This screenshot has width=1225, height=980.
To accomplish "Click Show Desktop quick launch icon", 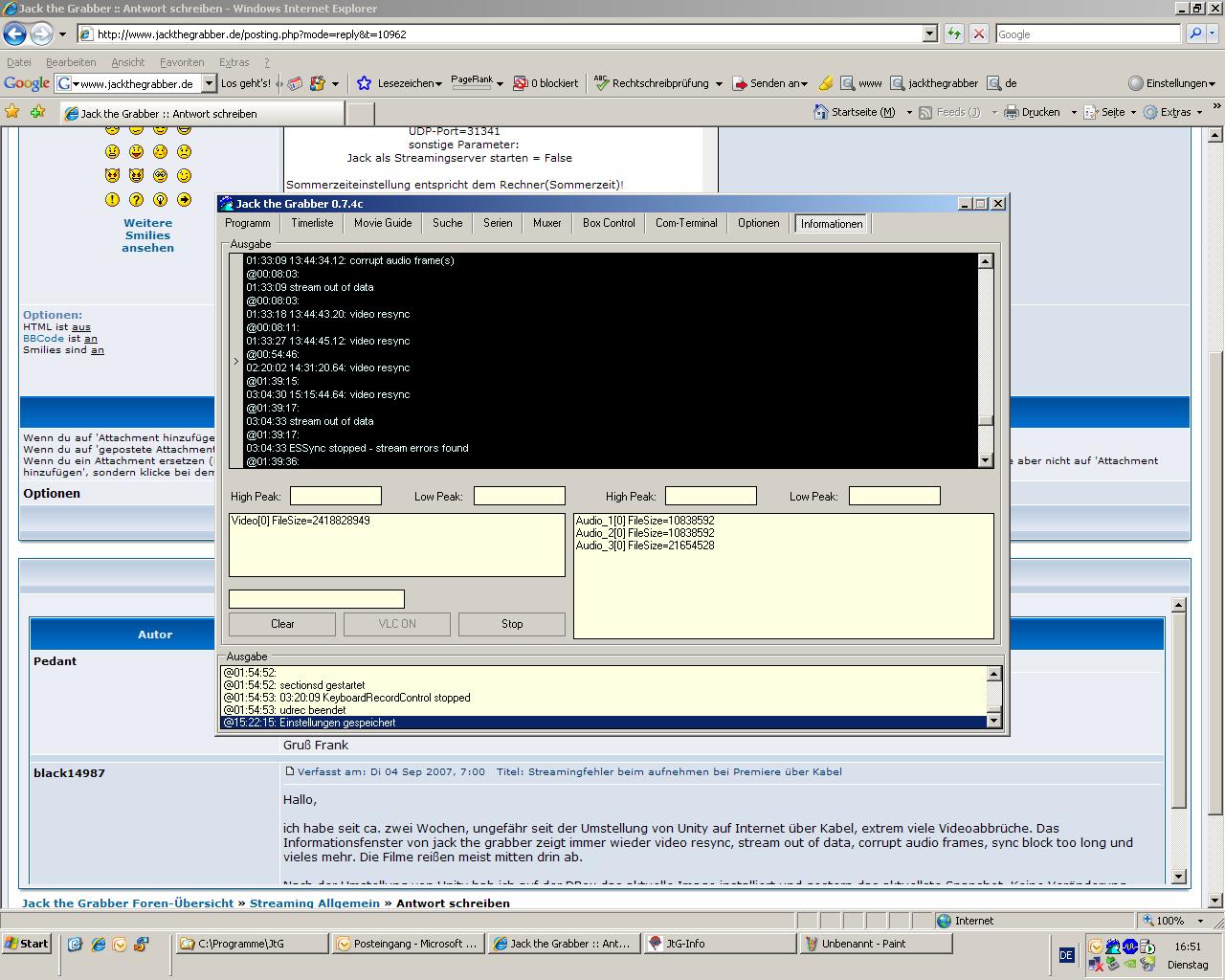I will point(75,944).
